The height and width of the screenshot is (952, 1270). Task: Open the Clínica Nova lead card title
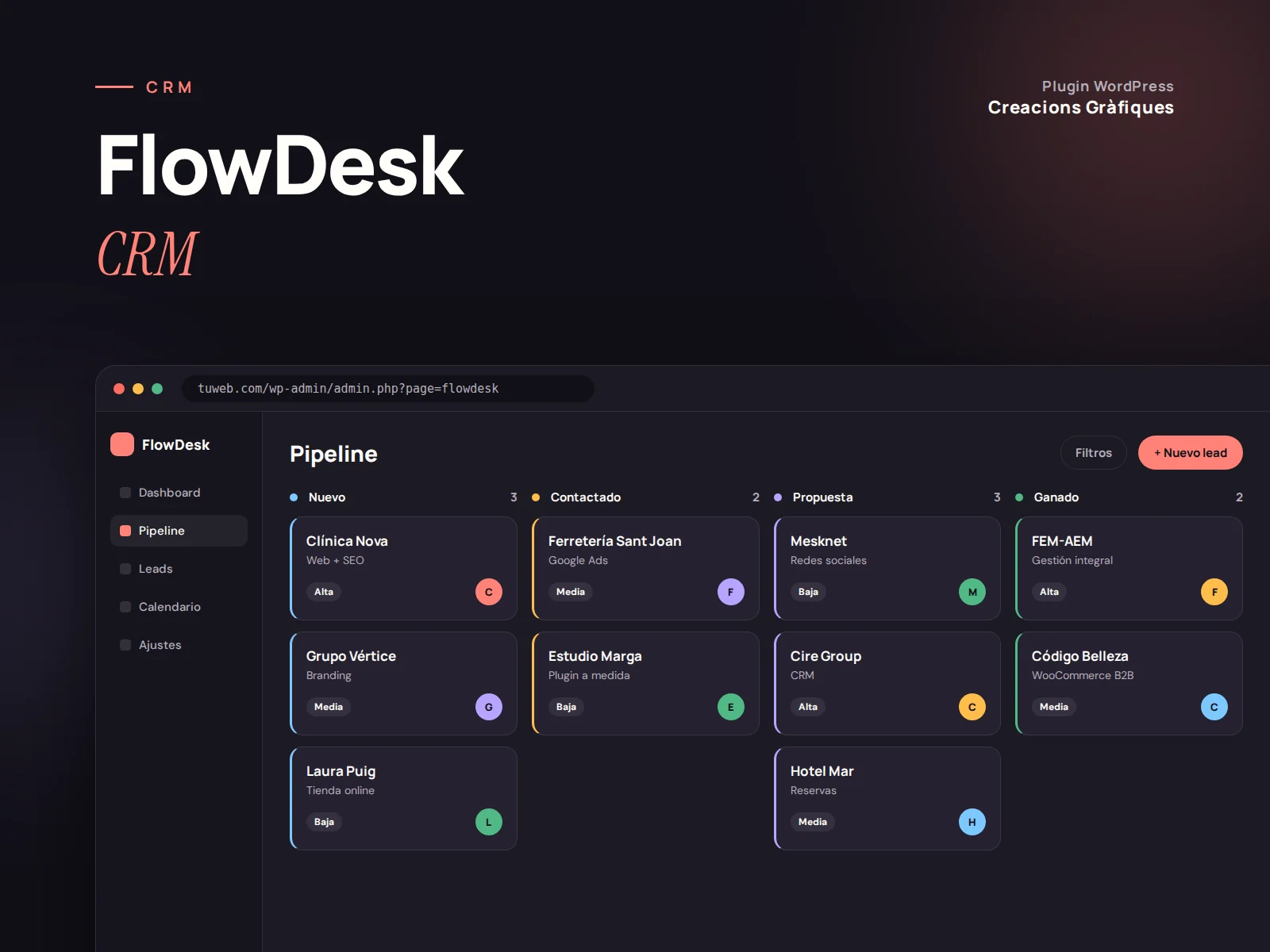point(347,541)
